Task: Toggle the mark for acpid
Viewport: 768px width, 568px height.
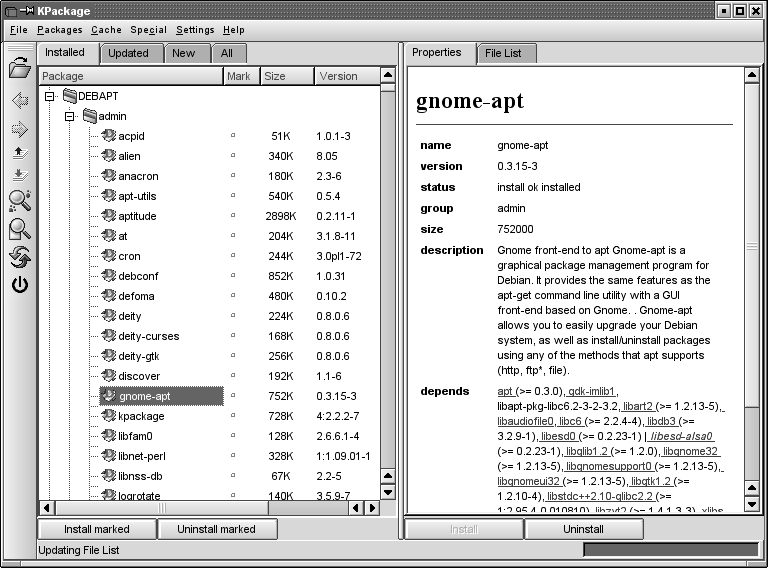Action: tap(233, 135)
